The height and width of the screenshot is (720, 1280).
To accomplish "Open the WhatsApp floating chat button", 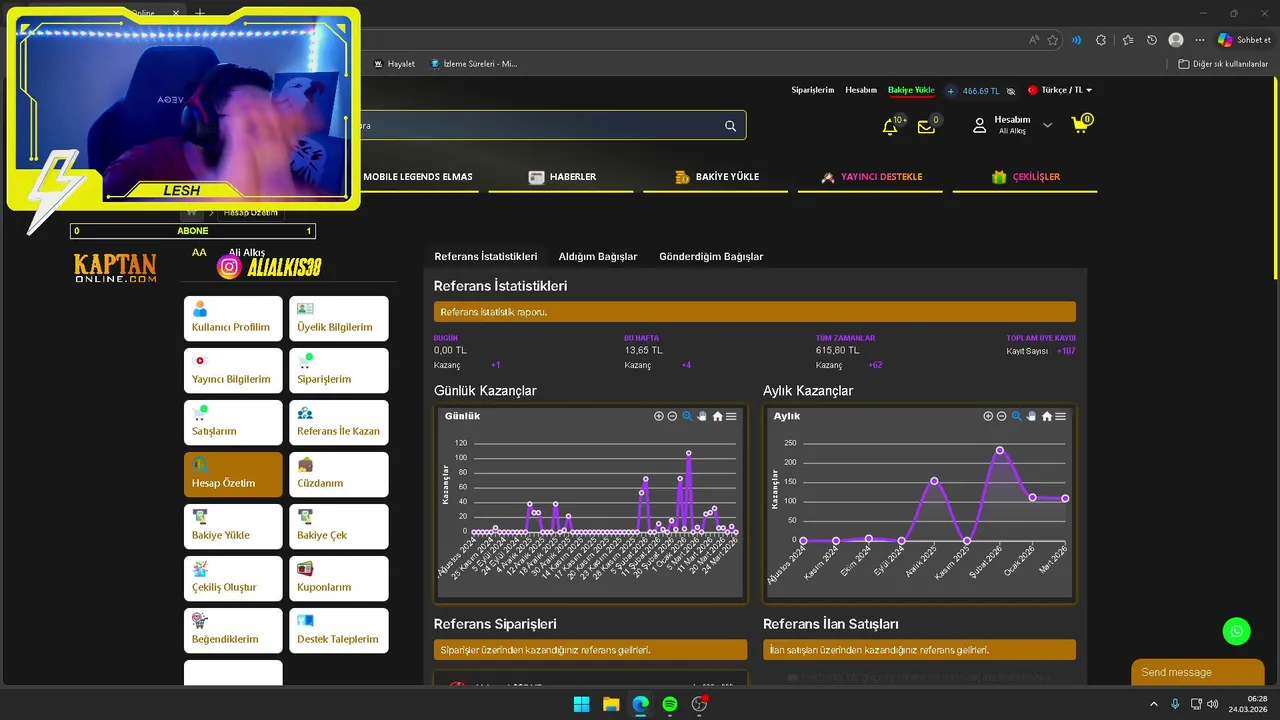I will [1237, 631].
